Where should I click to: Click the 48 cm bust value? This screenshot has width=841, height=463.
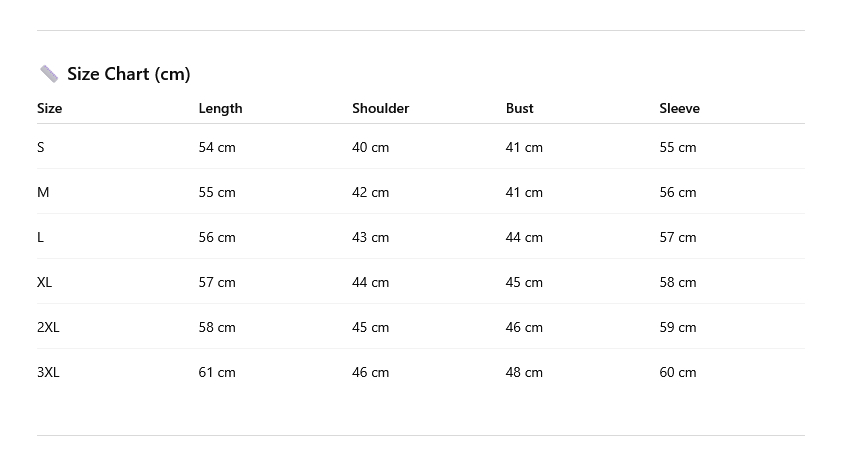[x=524, y=372]
